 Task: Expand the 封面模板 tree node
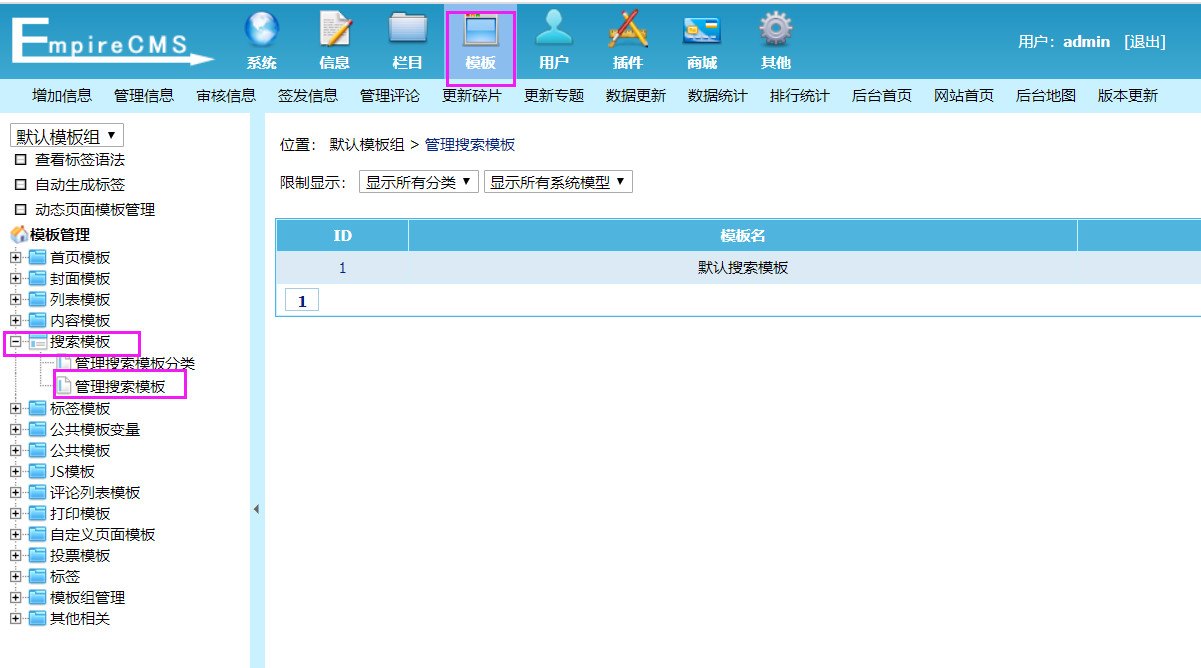pos(15,279)
